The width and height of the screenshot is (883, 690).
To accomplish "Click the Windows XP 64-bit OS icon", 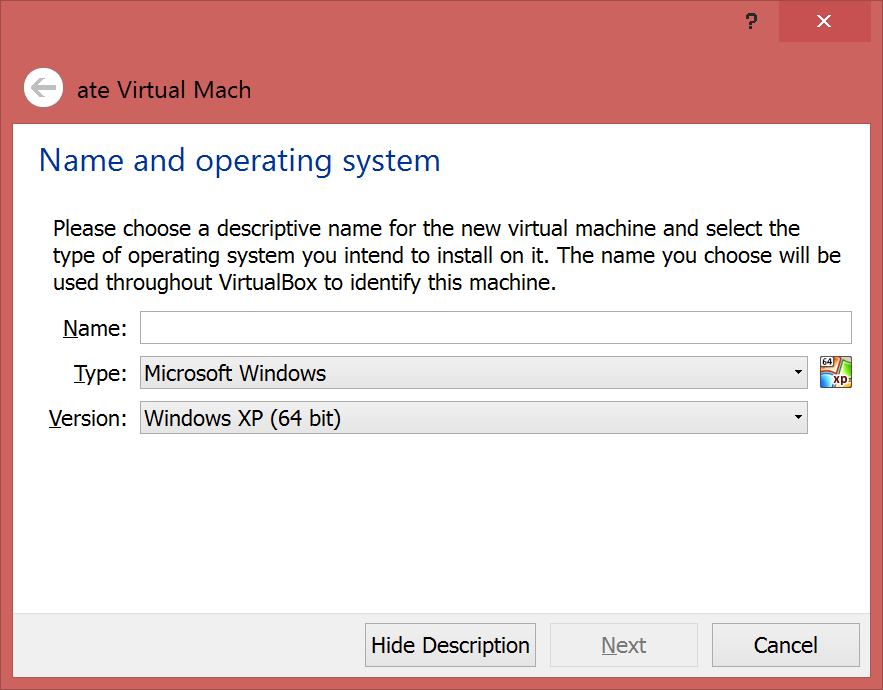I will click(x=836, y=372).
